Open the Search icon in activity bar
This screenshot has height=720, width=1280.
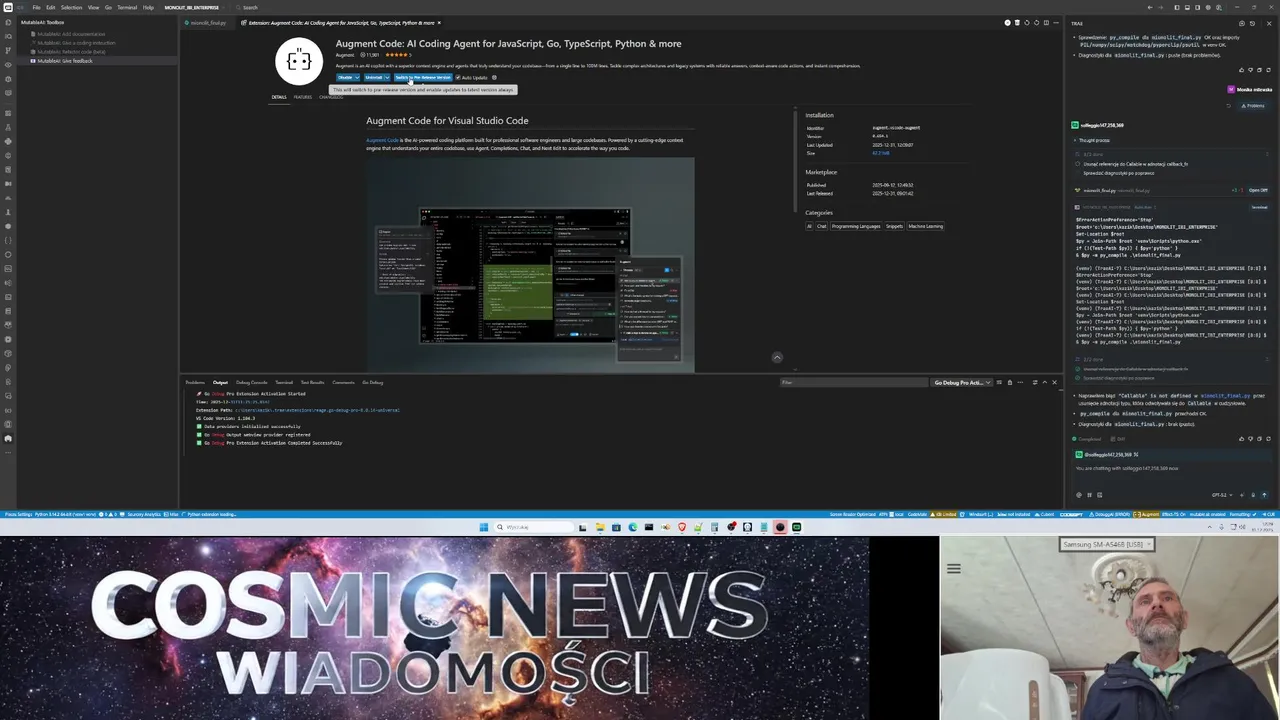pos(8,37)
